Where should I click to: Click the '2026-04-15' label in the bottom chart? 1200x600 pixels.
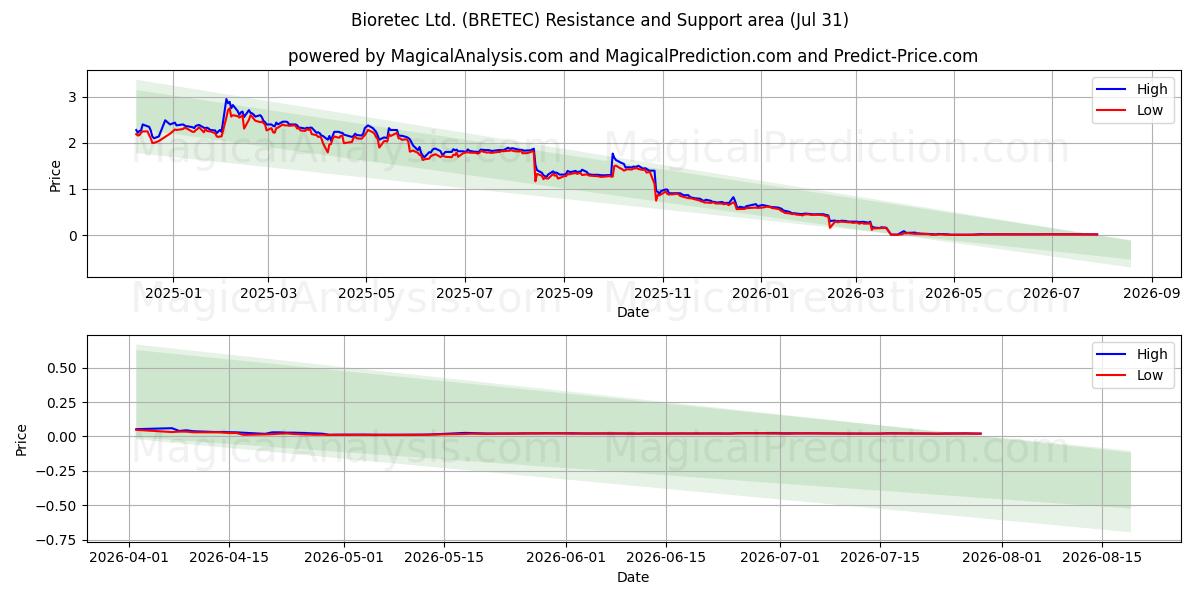pyautogui.click(x=229, y=559)
